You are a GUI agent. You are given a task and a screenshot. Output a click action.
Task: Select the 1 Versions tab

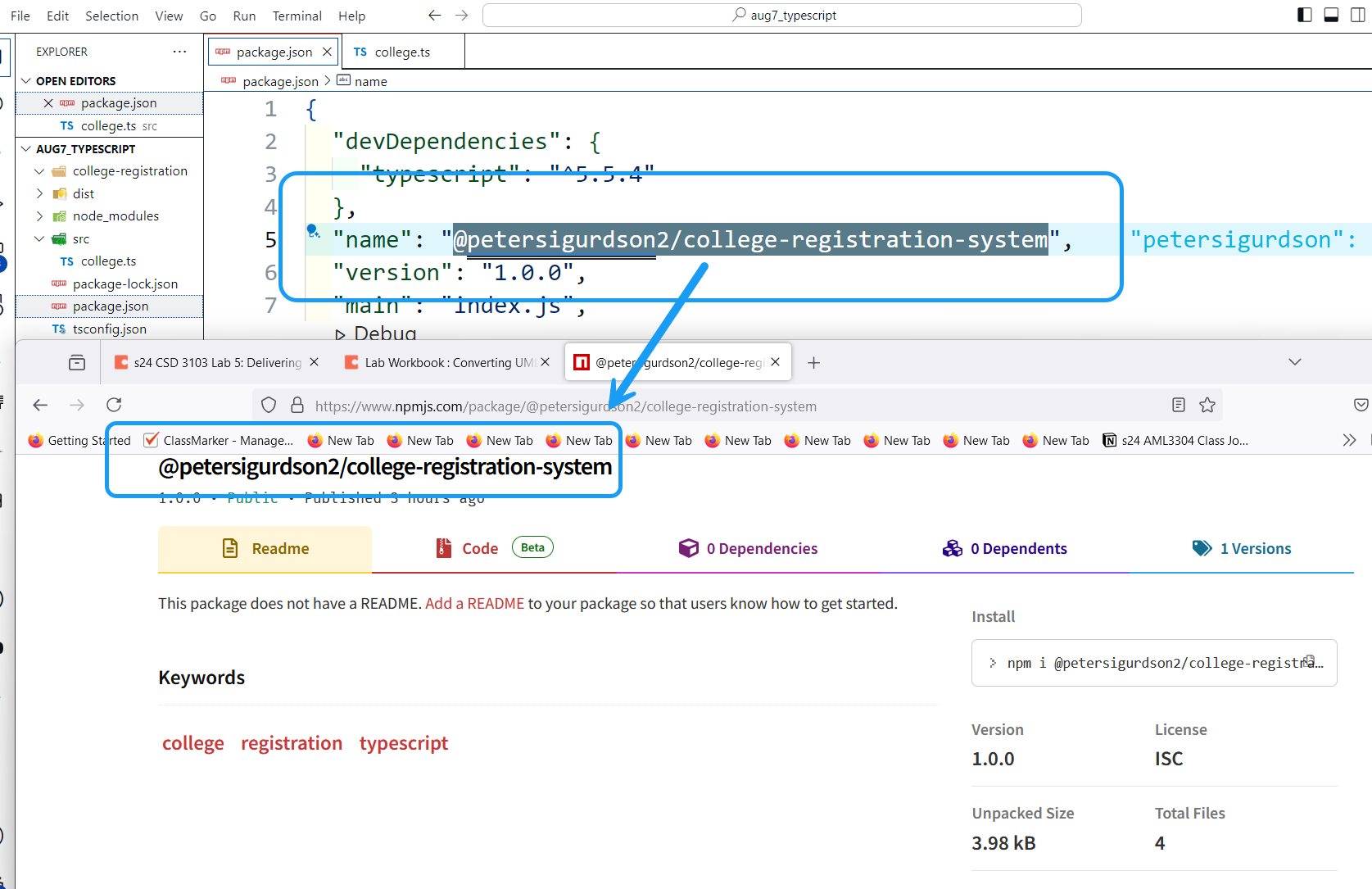tap(1242, 549)
